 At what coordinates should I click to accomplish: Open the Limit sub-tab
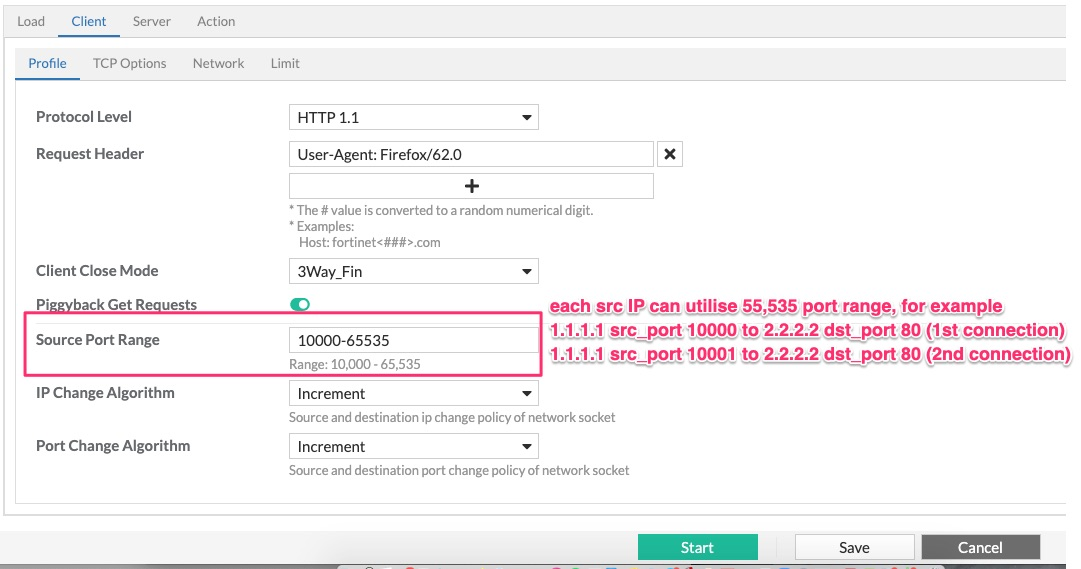tap(285, 63)
